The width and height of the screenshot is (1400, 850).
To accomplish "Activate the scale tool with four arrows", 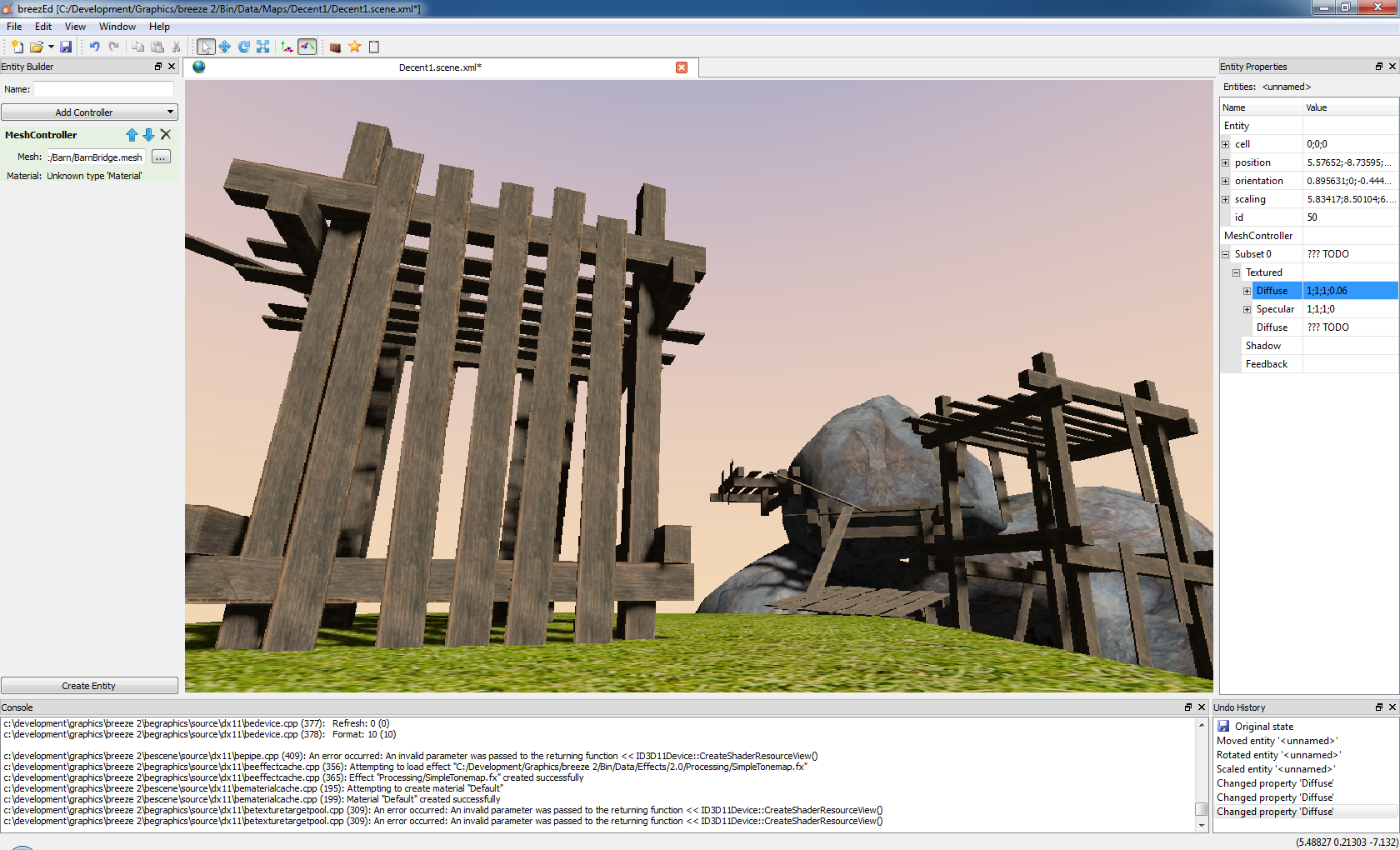I will (x=263, y=47).
